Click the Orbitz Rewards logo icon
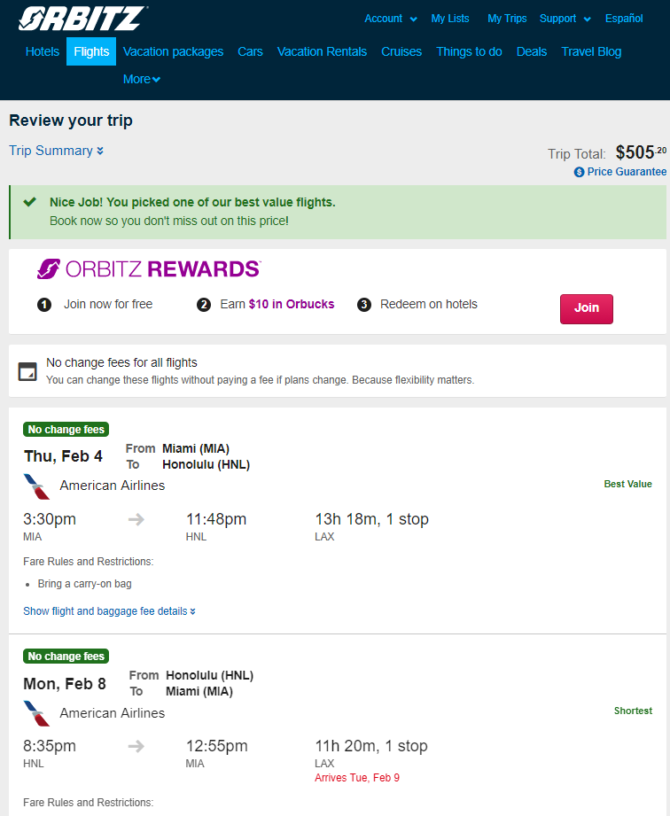Image resolution: width=670 pixels, height=816 pixels. point(48,269)
